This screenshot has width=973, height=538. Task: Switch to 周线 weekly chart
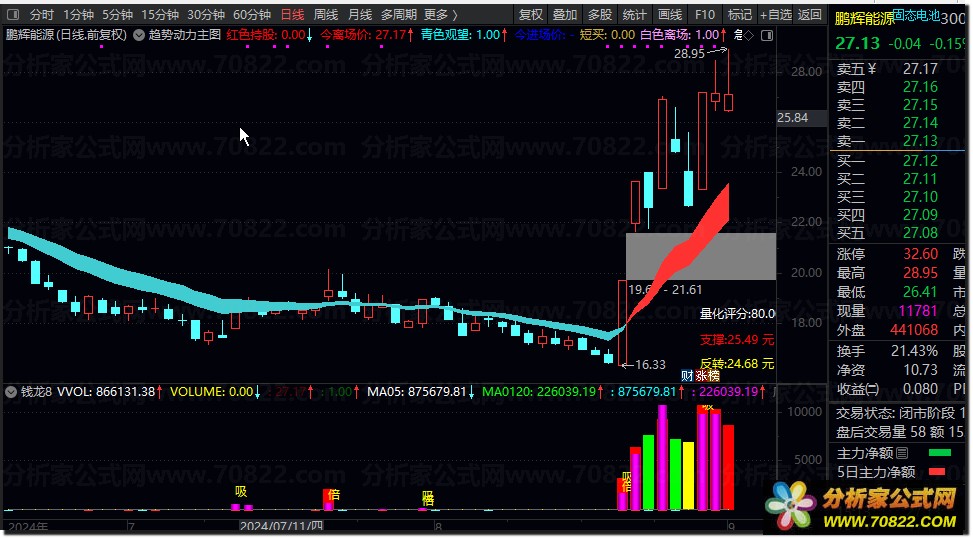coord(326,14)
